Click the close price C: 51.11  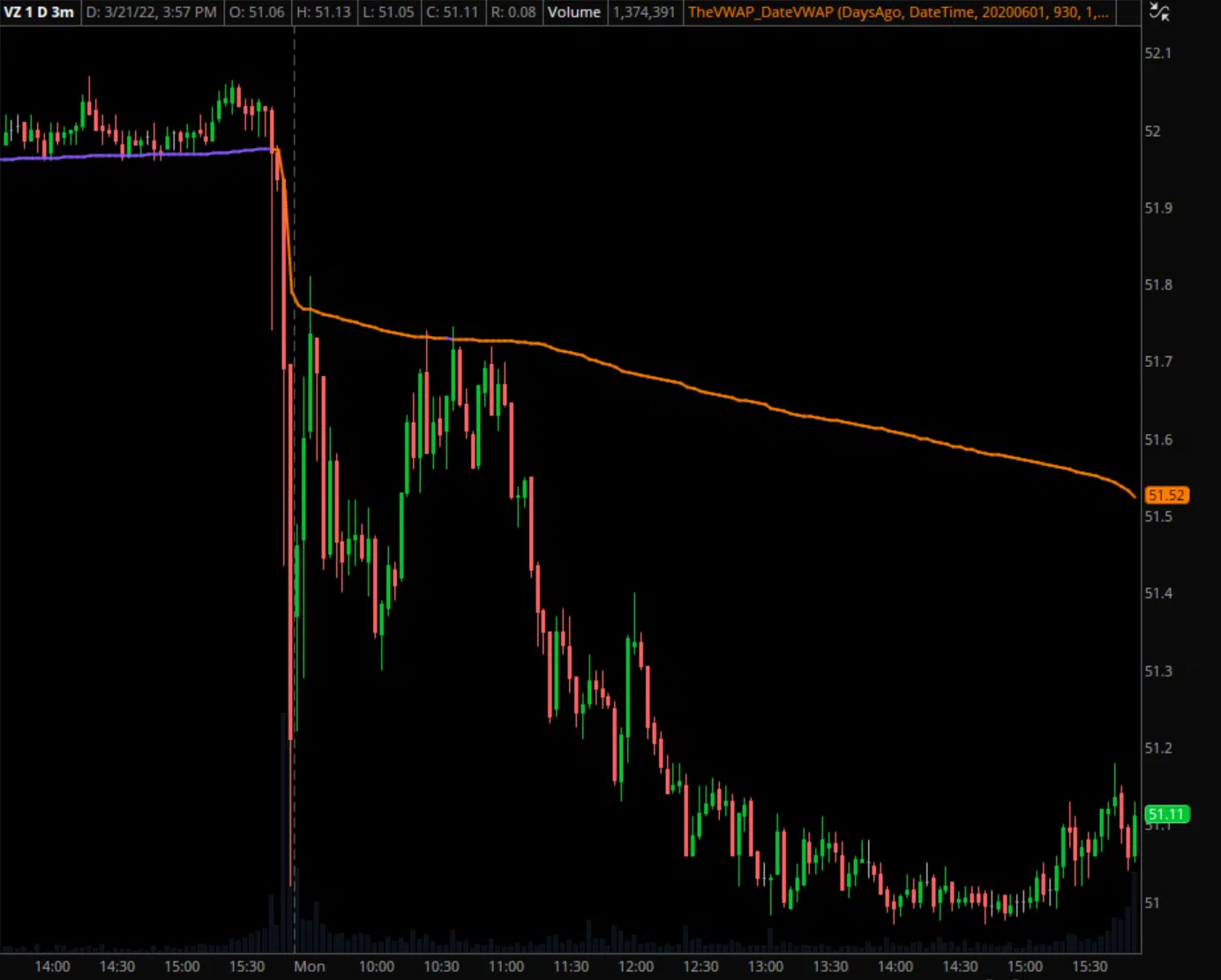tap(452, 12)
